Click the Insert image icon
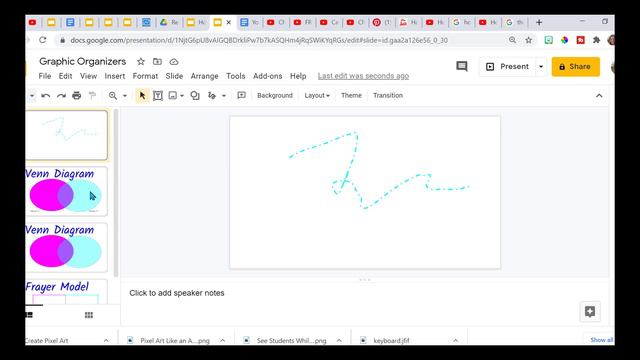Screen dimensions: 640x360 (173, 96)
